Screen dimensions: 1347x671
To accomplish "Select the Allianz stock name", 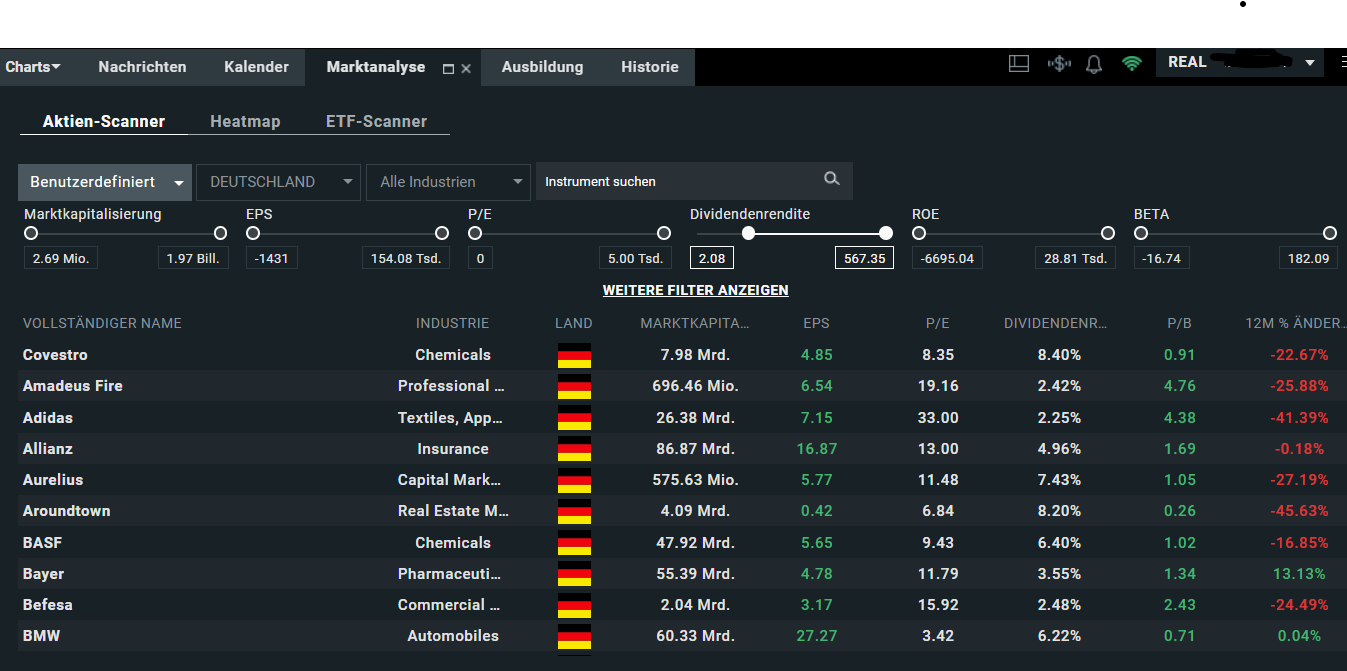I will [x=48, y=449].
